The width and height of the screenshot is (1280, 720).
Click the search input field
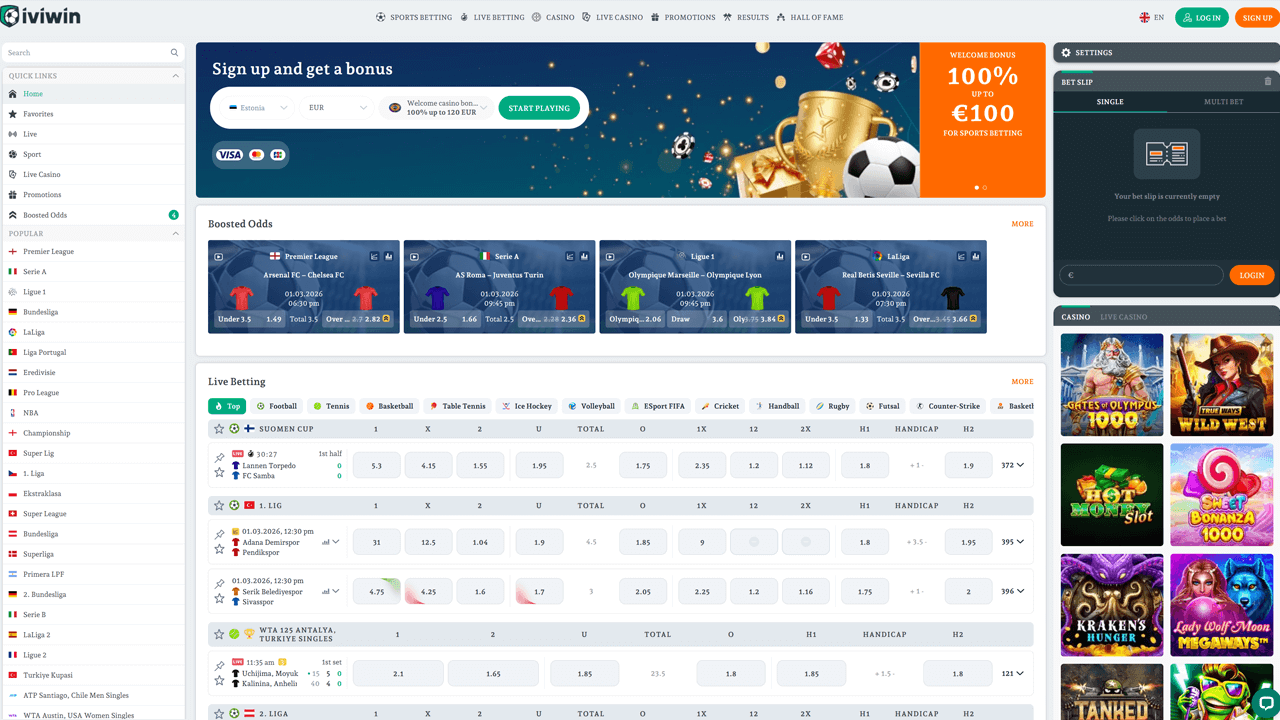pos(92,53)
